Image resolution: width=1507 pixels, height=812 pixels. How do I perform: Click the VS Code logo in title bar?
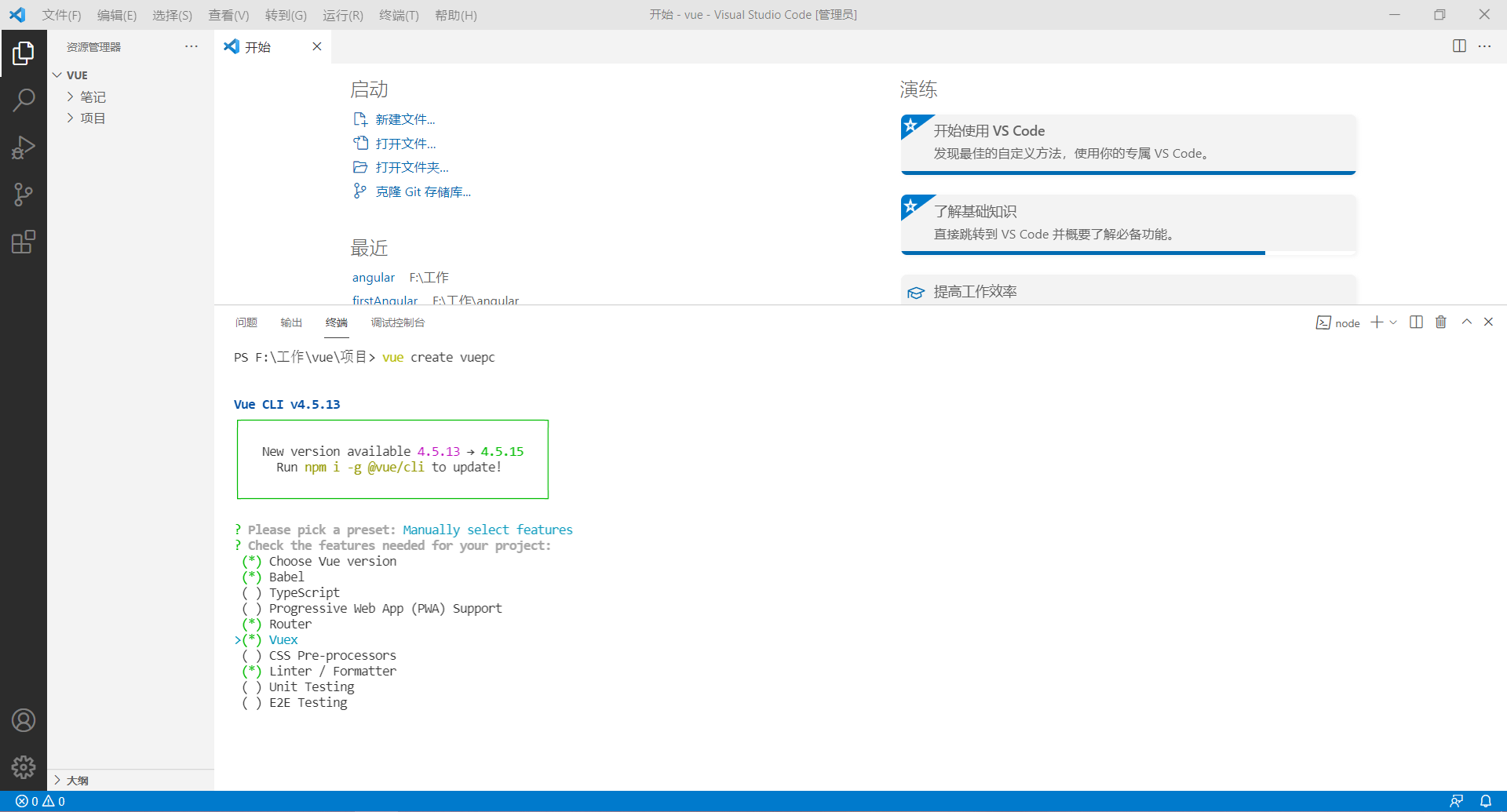click(x=17, y=15)
